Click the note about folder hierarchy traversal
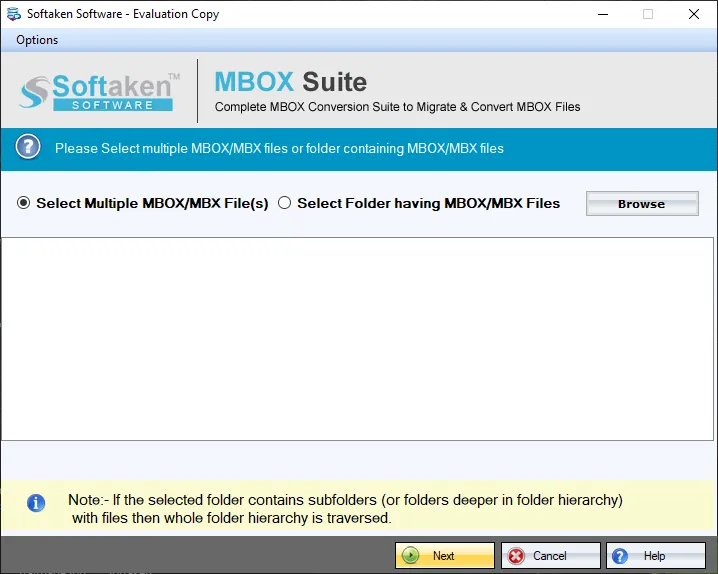 click(x=345, y=509)
